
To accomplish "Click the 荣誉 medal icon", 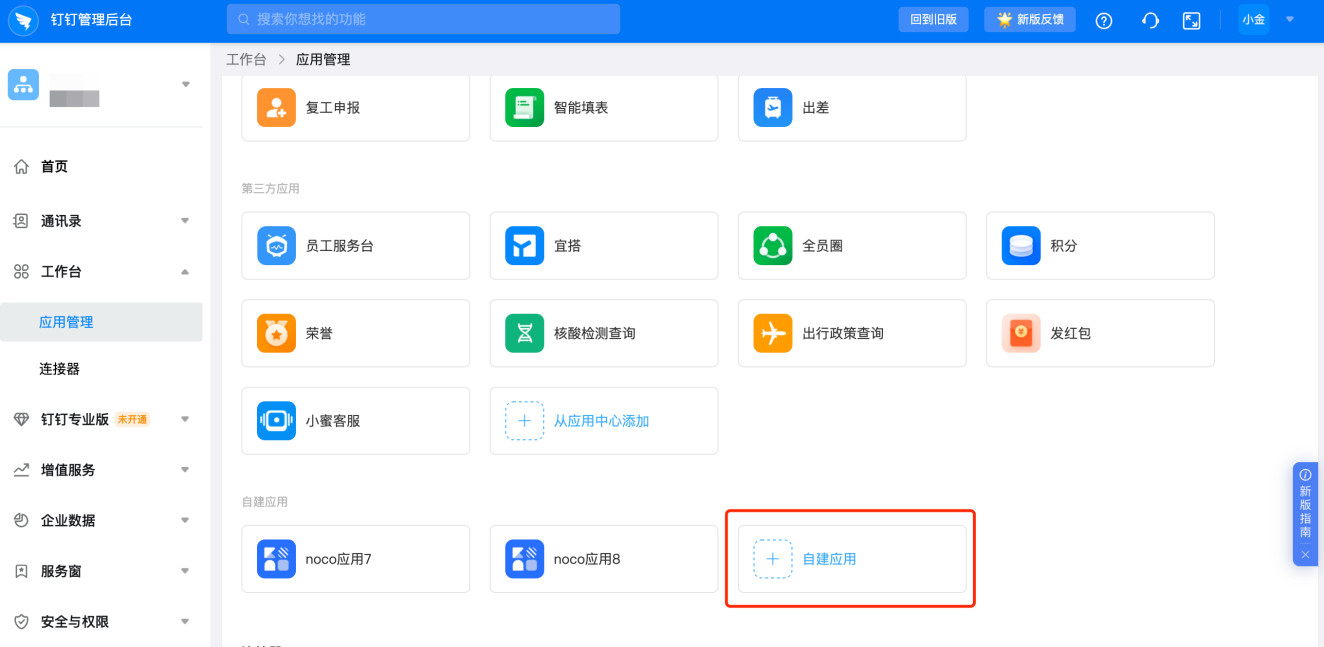I will [x=276, y=333].
